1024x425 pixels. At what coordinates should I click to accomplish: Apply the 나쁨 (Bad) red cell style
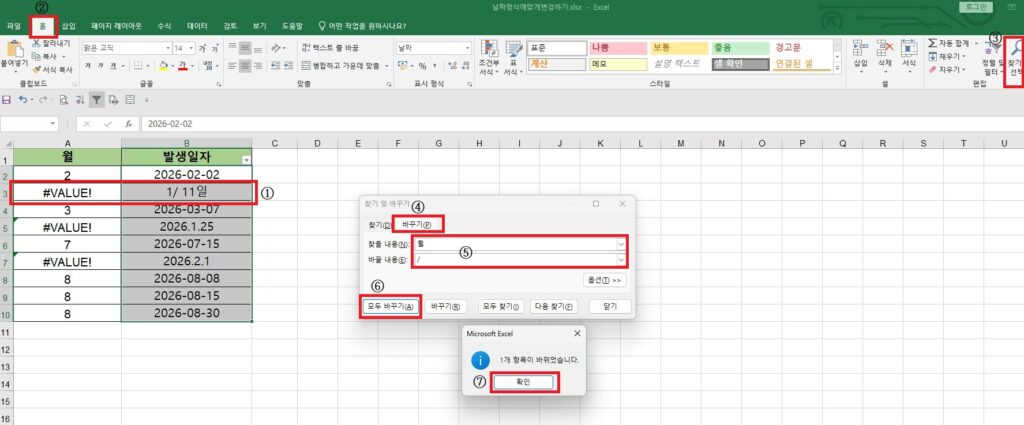click(616, 48)
